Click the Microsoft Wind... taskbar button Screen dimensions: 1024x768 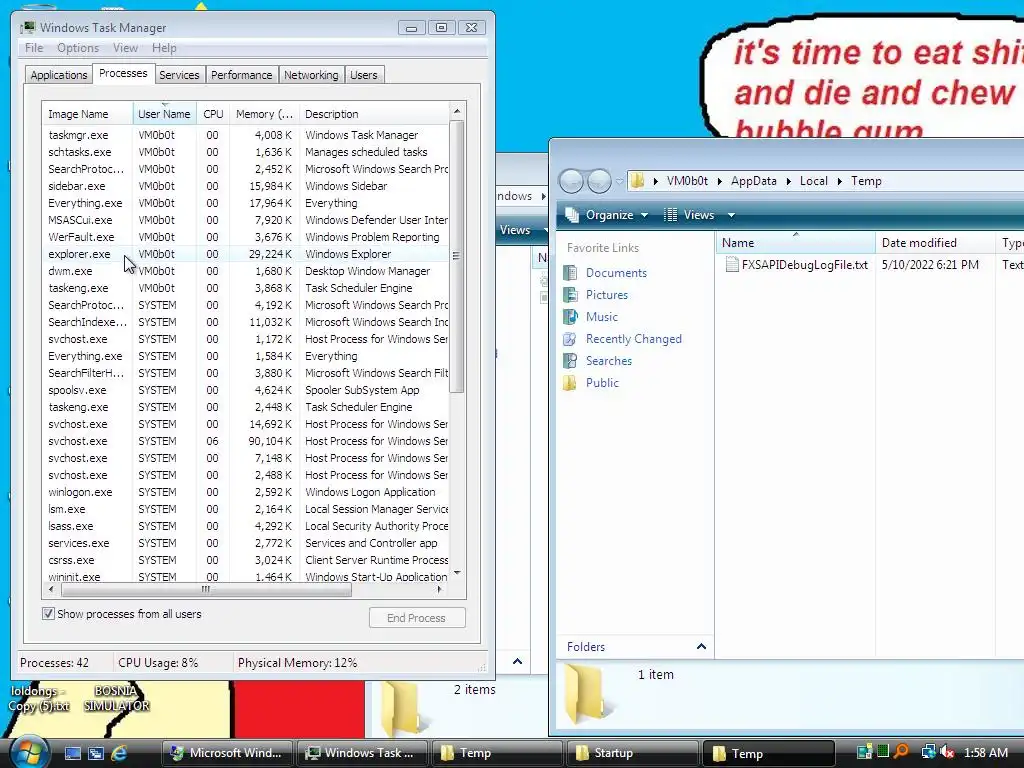(x=227, y=753)
